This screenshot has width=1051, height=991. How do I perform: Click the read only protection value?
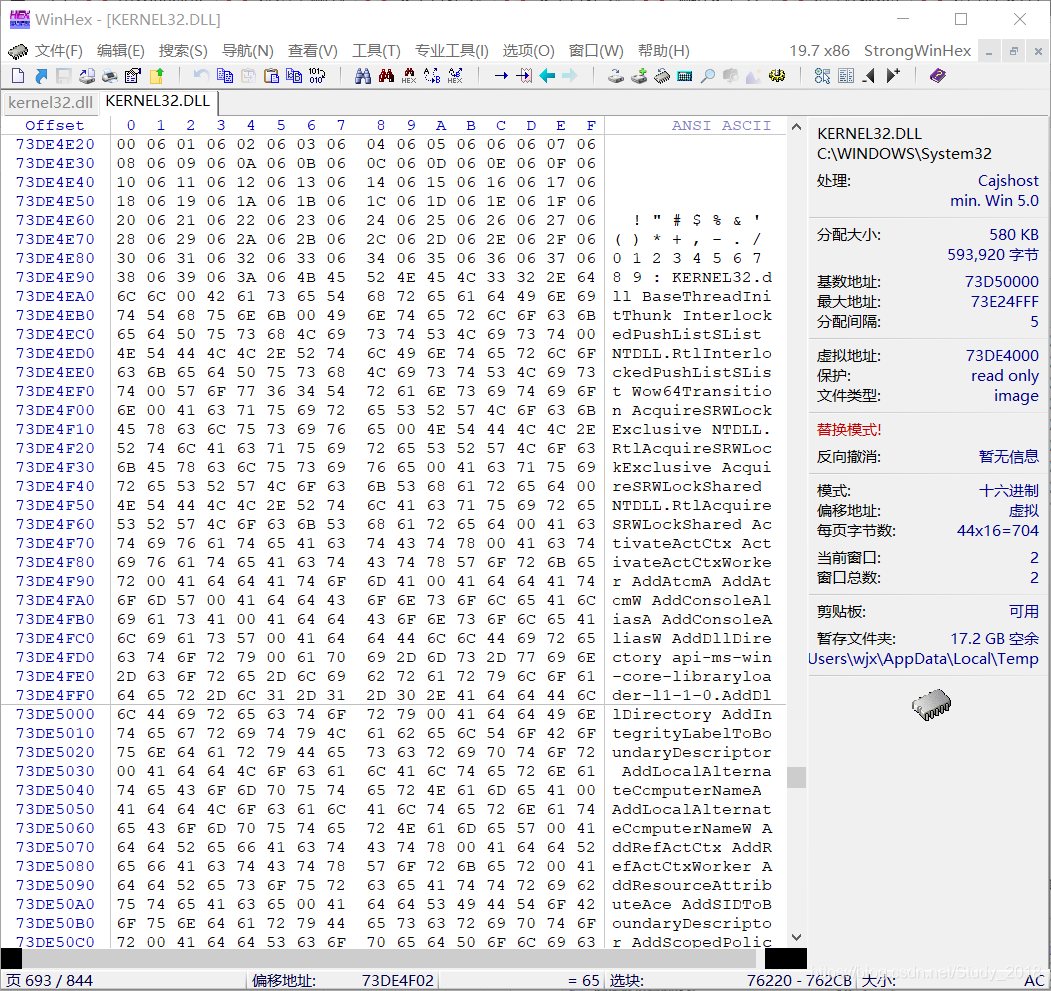point(1005,375)
